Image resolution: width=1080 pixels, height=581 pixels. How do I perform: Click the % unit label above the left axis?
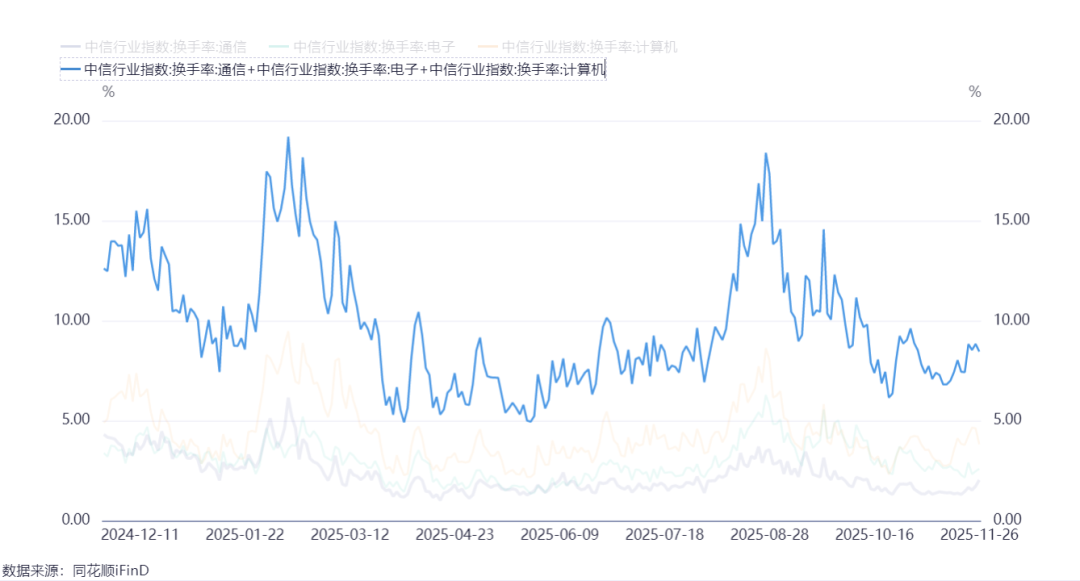point(108,92)
